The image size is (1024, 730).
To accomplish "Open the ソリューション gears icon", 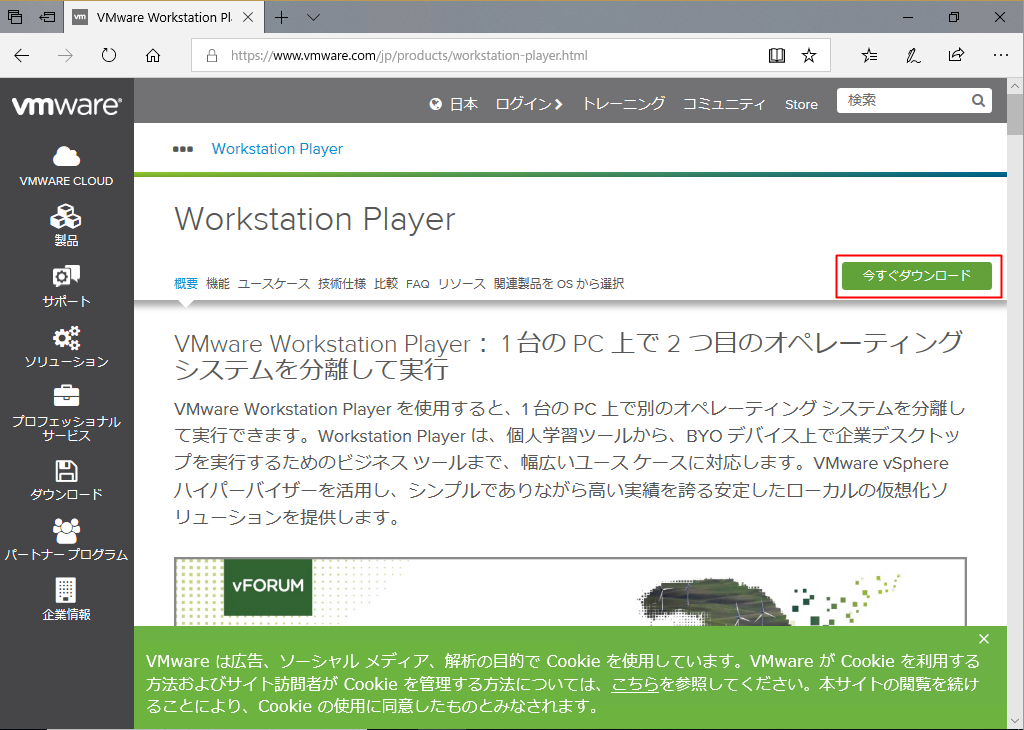I will (x=66, y=338).
